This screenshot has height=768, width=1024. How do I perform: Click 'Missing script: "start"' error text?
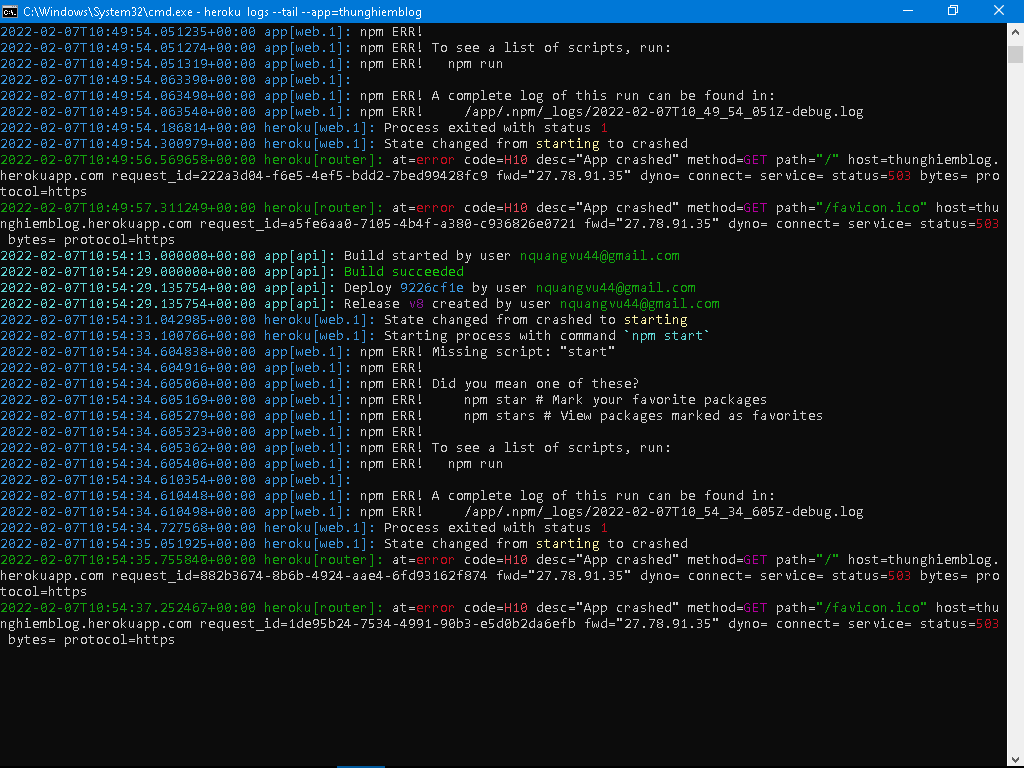click(523, 351)
